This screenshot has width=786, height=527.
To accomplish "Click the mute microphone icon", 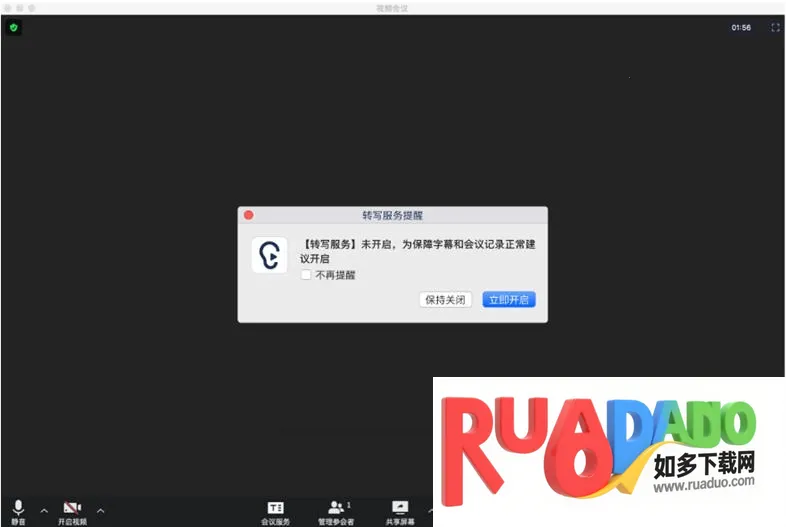I will coord(18,508).
